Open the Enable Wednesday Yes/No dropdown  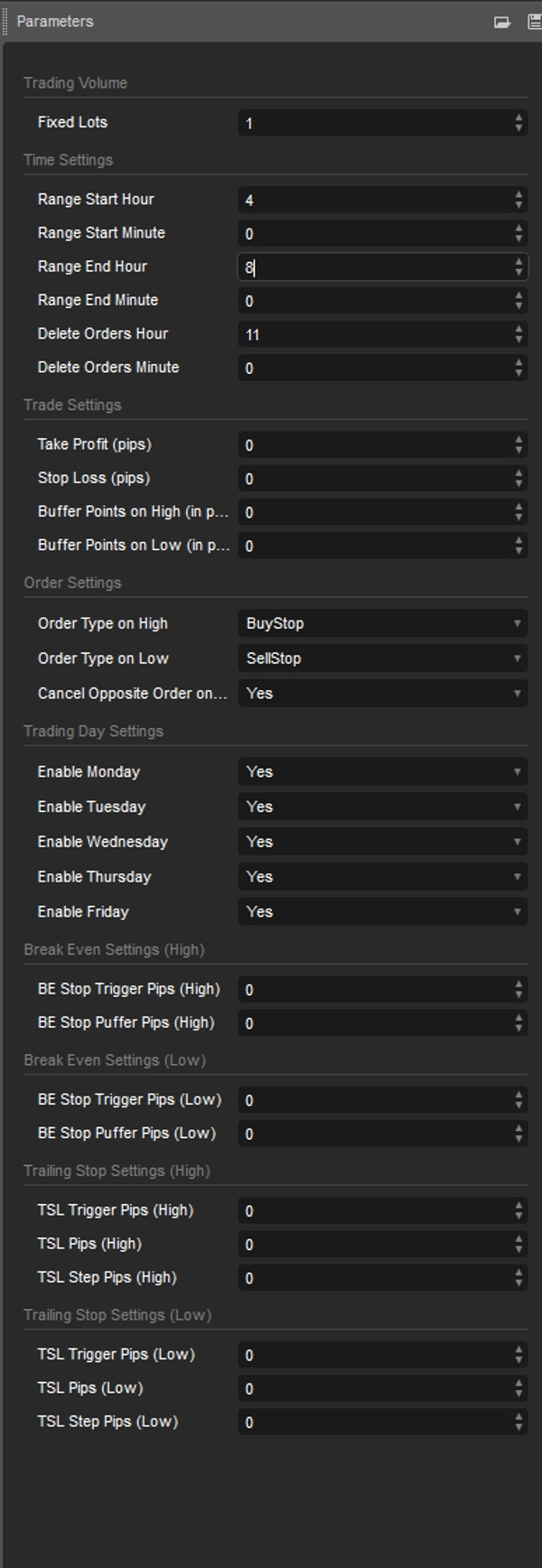[381, 842]
